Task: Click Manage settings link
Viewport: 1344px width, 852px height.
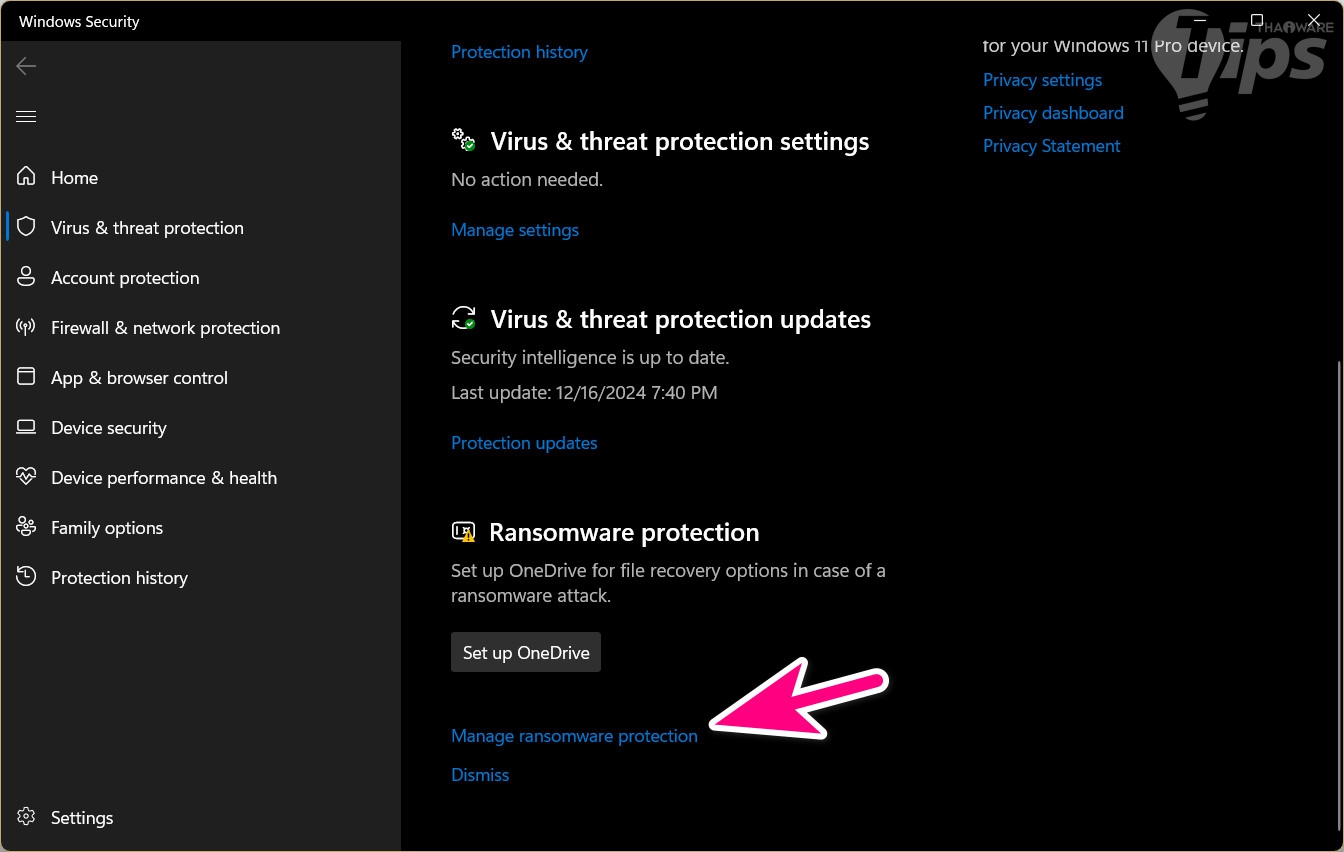Action: (515, 230)
